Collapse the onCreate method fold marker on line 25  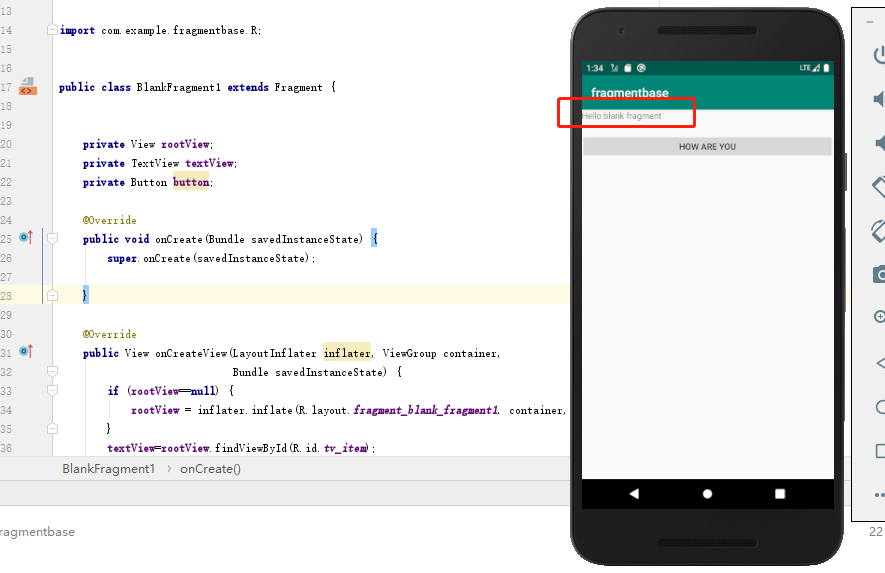(x=52, y=239)
